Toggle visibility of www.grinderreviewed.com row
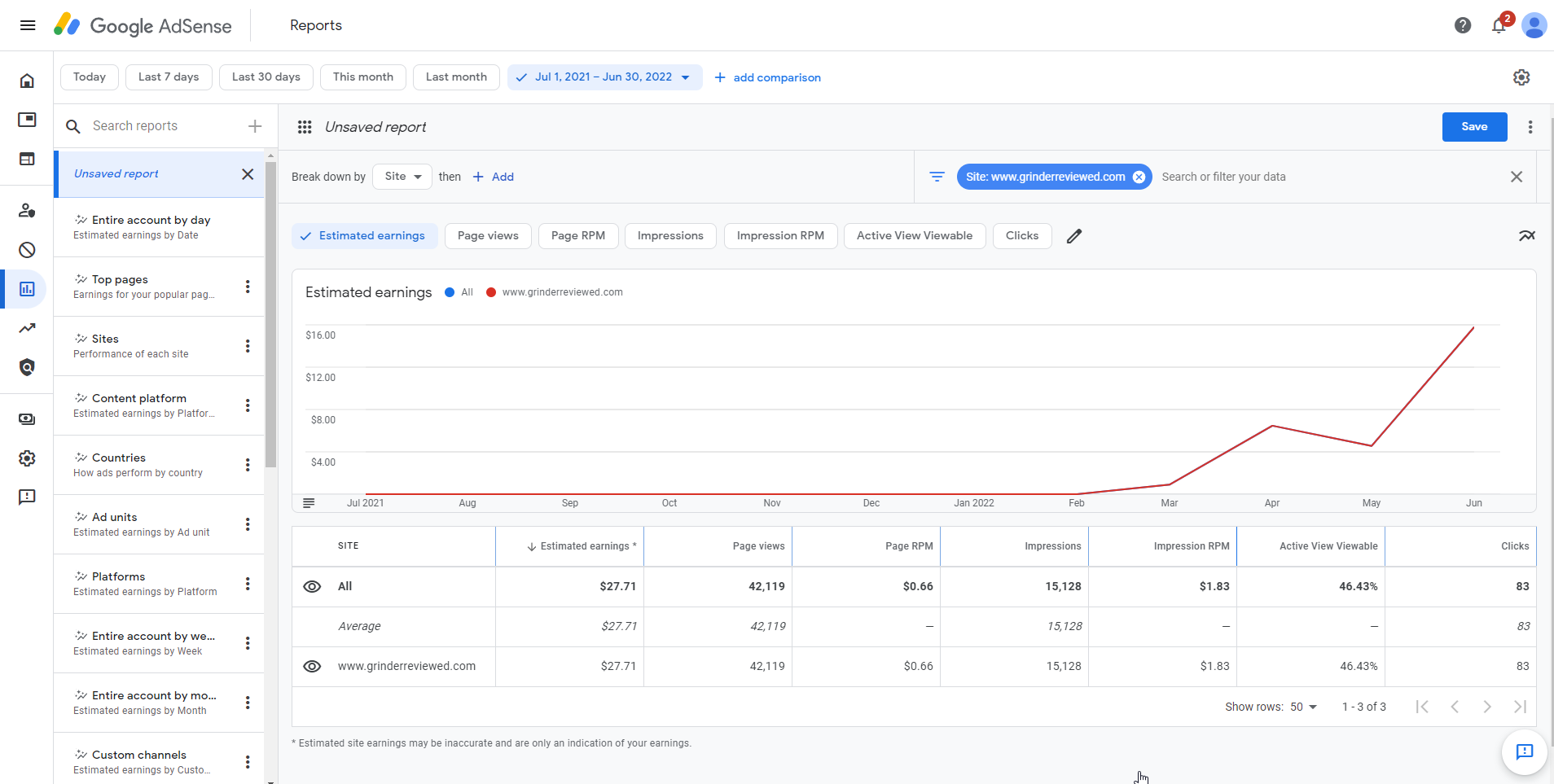This screenshot has width=1554, height=784. [312, 667]
